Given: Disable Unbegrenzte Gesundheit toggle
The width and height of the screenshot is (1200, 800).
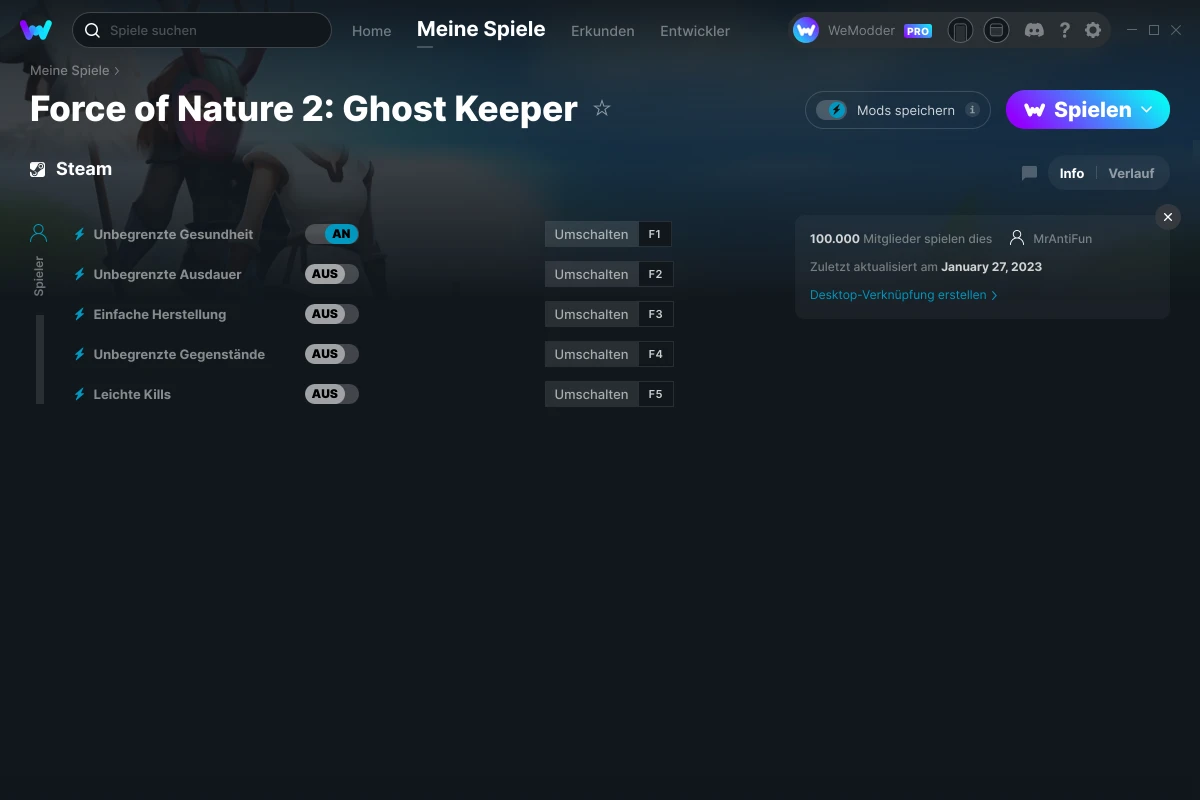Looking at the screenshot, I should coord(332,234).
